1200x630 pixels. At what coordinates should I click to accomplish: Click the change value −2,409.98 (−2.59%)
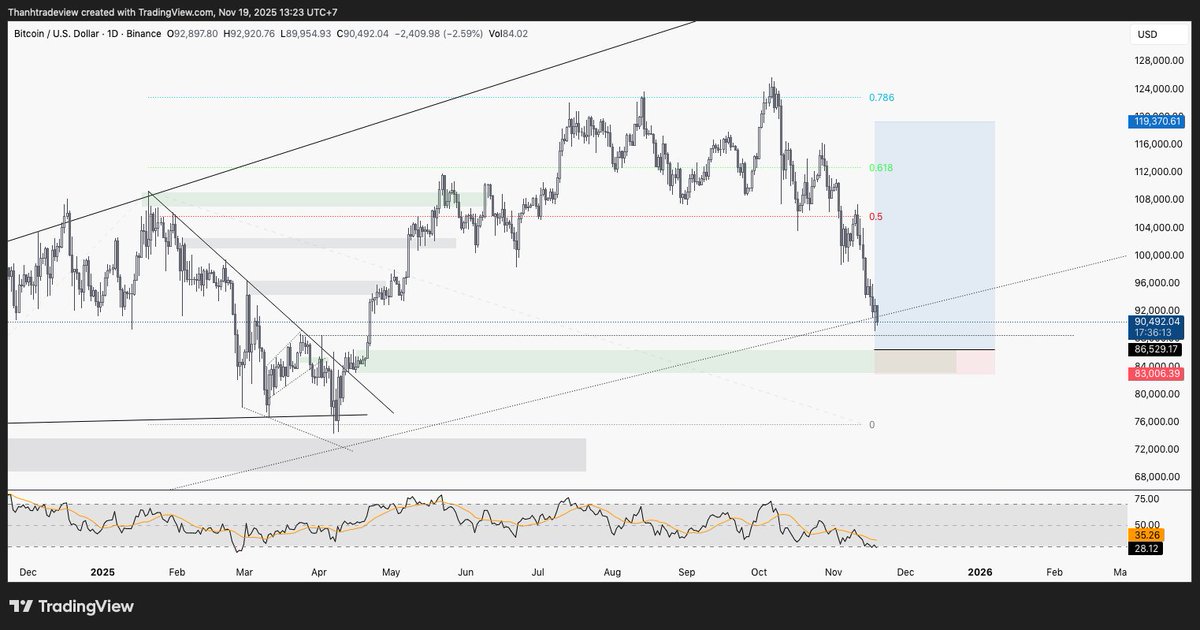tap(441, 33)
